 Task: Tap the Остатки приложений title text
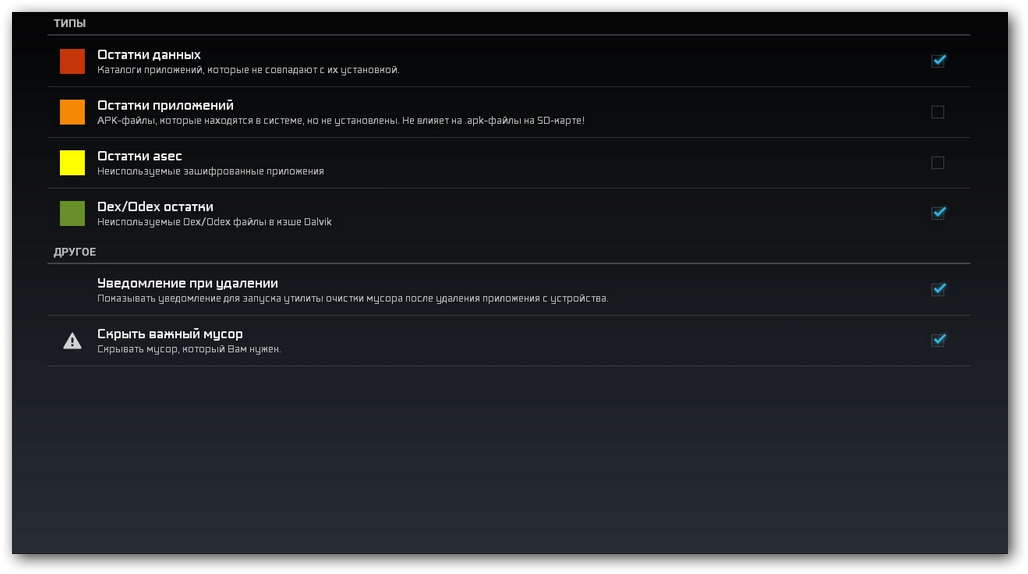pyautogui.click(x=165, y=105)
